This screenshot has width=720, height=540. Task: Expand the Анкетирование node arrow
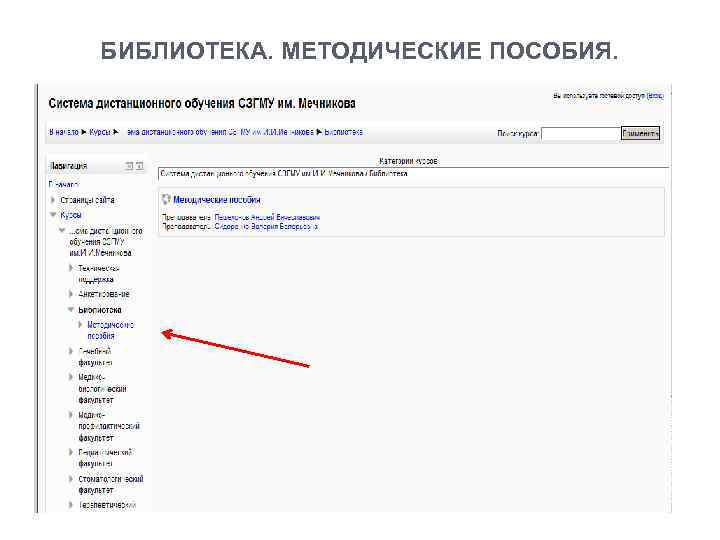click(71, 294)
